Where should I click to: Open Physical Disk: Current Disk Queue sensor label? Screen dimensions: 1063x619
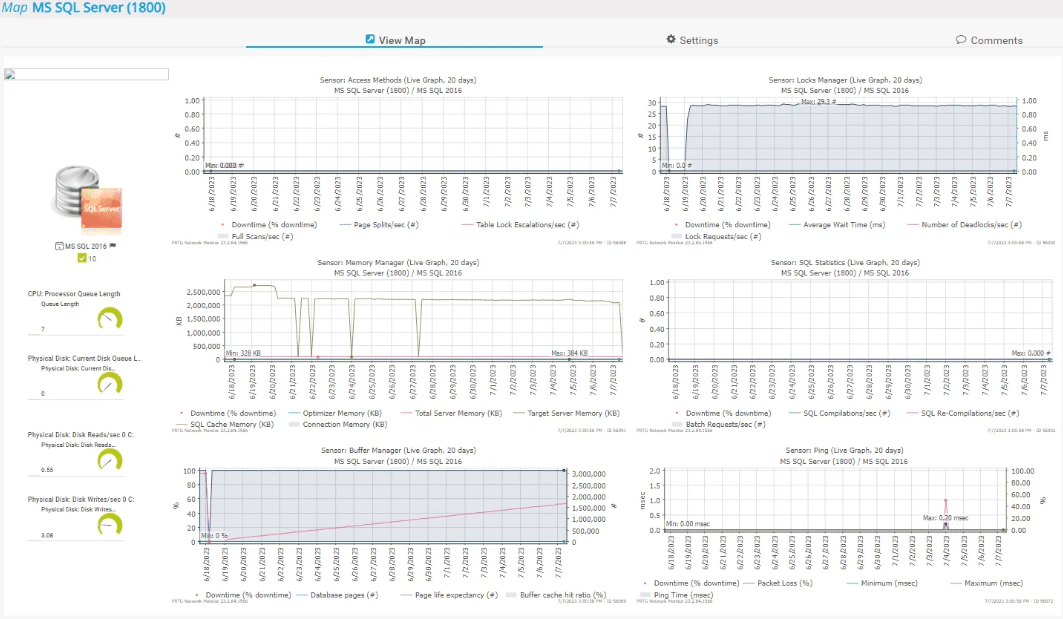tap(84, 358)
